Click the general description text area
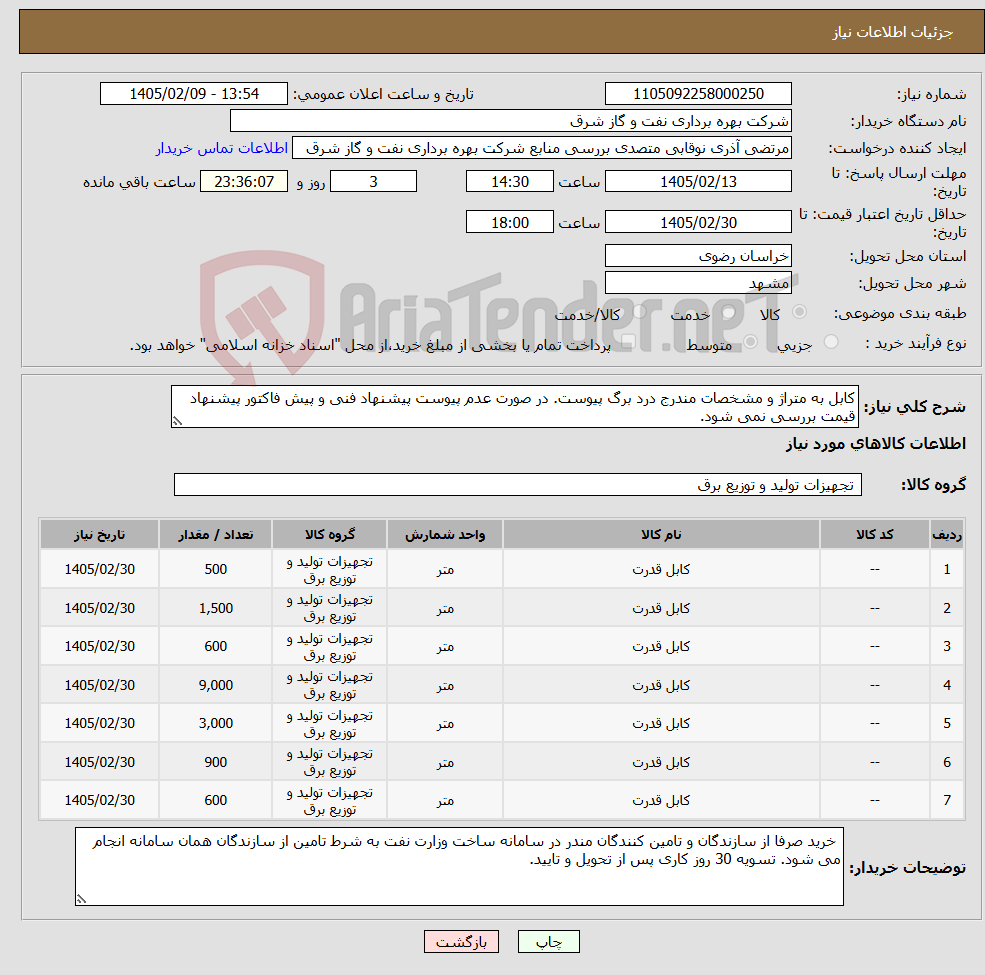This screenshot has height=975, width=985. (x=514, y=407)
